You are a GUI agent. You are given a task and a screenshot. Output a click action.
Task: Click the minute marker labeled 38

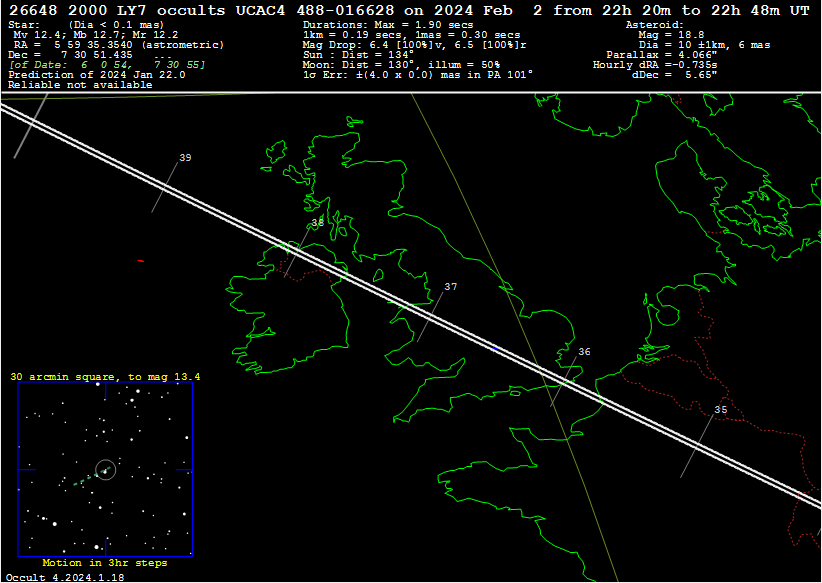coord(317,223)
